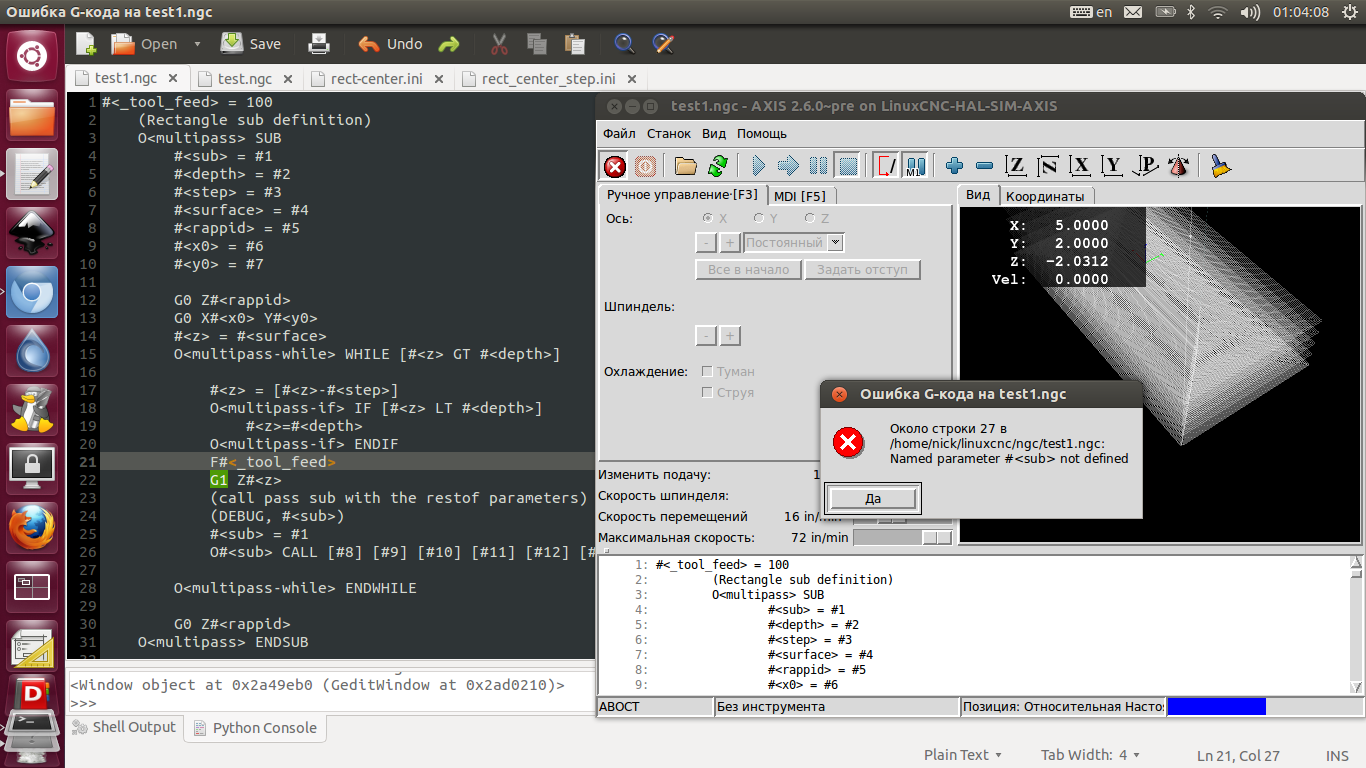Select the Y axis radio button

pyautogui.click(x=759, y=218)
